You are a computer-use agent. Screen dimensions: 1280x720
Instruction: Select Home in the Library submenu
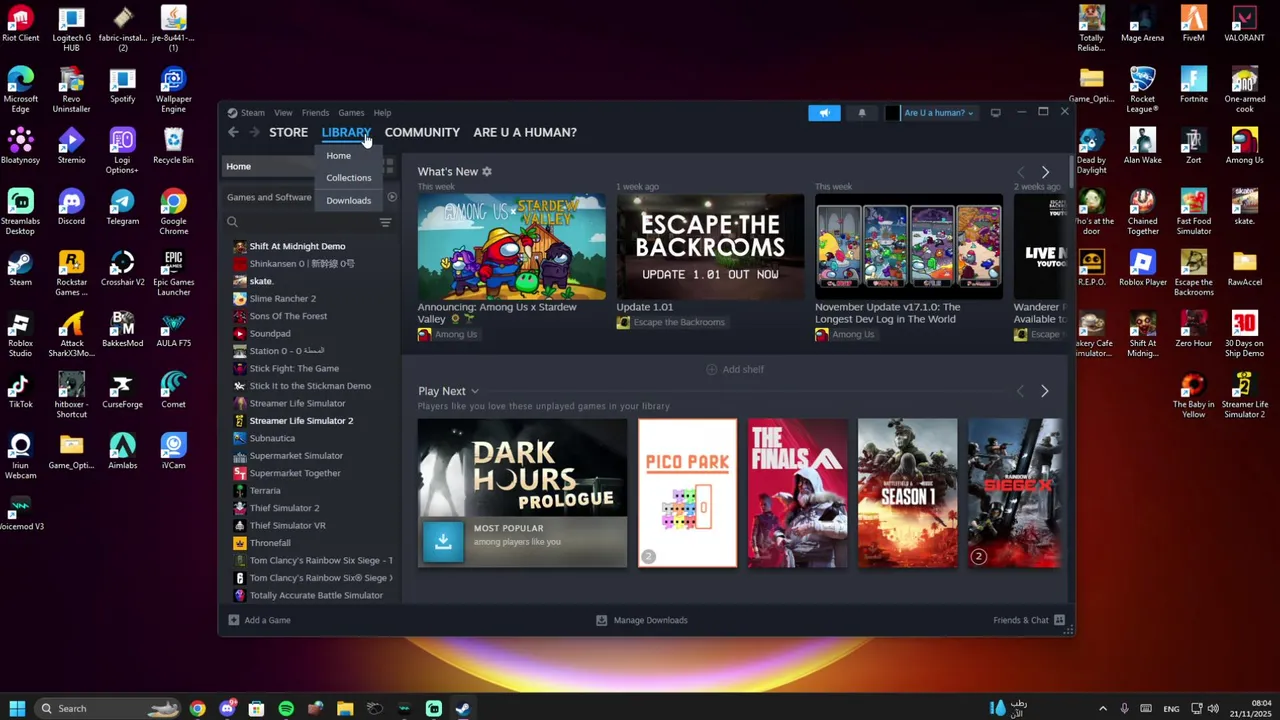[338, 156]
